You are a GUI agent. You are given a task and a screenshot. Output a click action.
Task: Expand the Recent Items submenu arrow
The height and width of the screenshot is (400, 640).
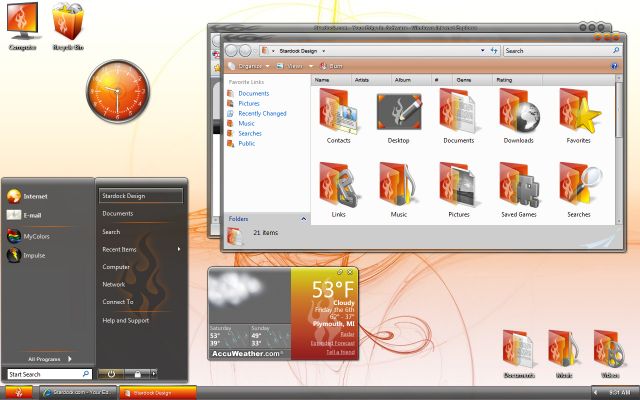click(179, 249)
